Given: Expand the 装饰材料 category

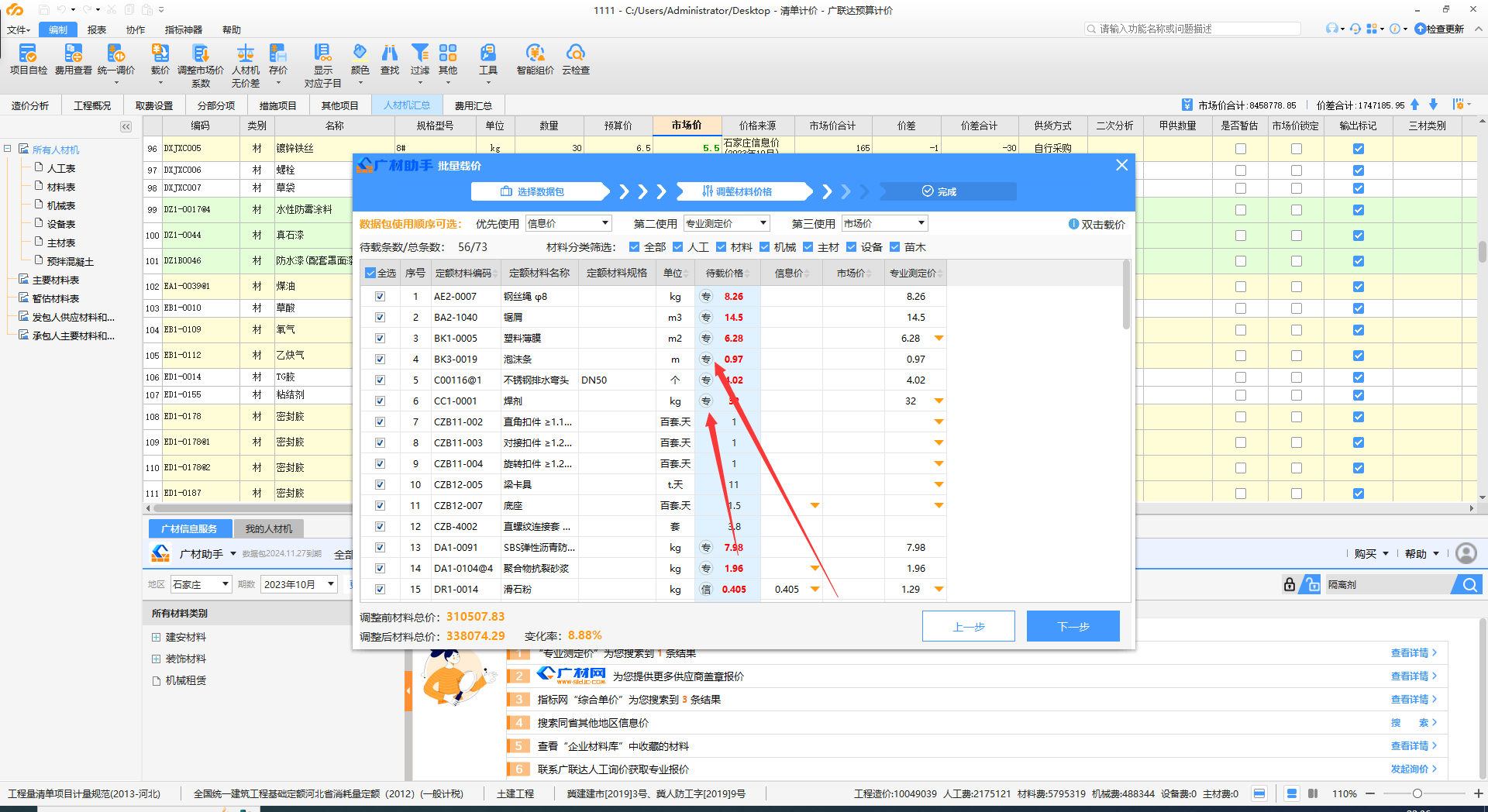Looking at the screenshot, I should (x=156, y=659).
